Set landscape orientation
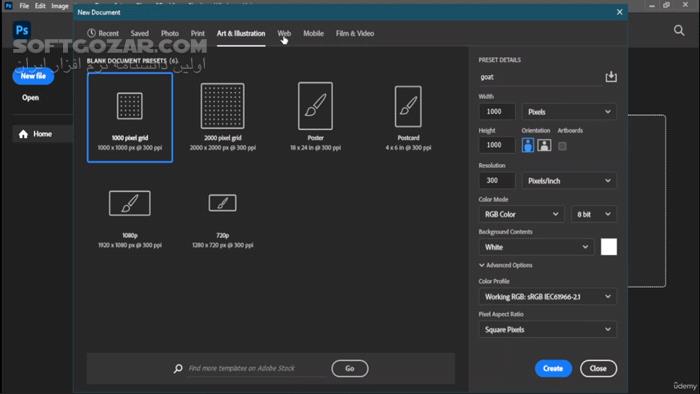The image size is (700, 394). point(544,145)
